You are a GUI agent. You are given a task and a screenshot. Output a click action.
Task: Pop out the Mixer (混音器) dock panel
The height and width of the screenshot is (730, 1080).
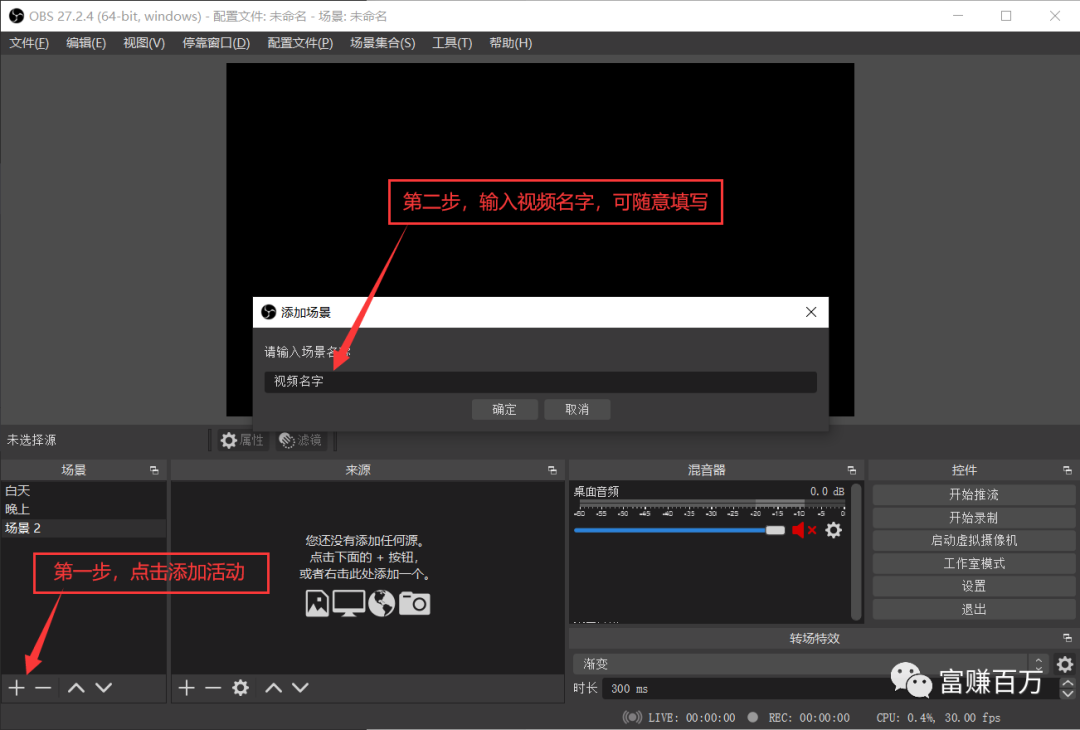[x=851, y=470]
